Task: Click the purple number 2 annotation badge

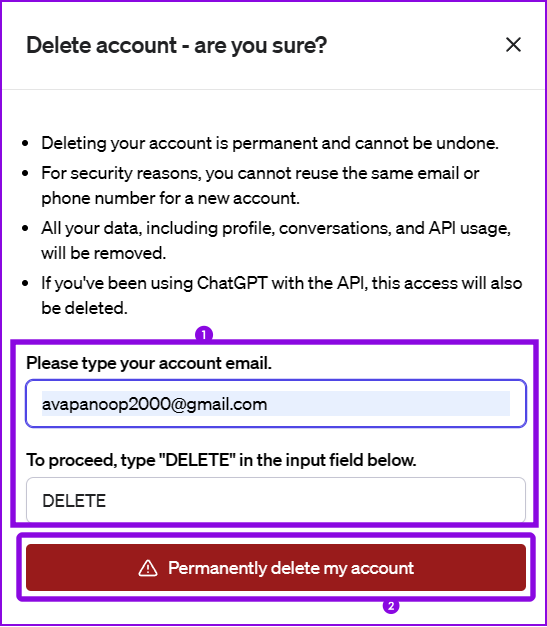Action: 391,605
